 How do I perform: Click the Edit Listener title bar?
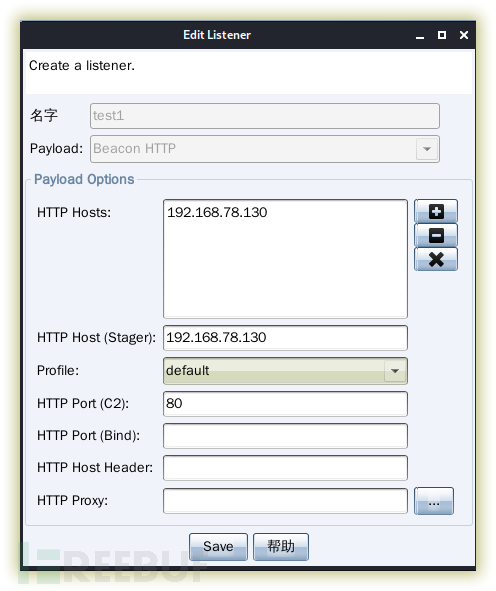[x=217, y=35]
